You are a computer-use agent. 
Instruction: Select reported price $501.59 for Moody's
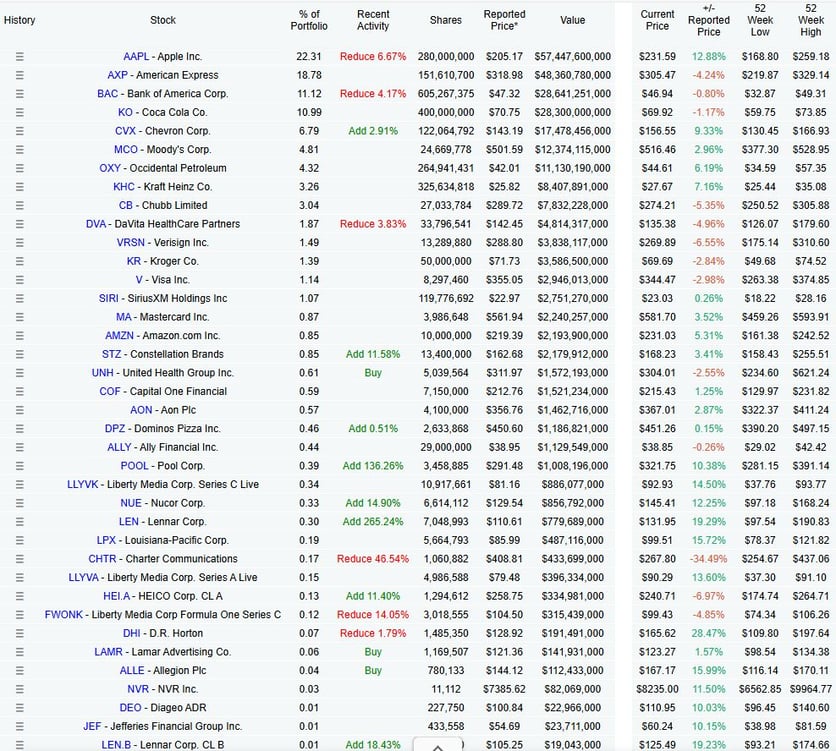pyautogui.click(x=504, y=150)
